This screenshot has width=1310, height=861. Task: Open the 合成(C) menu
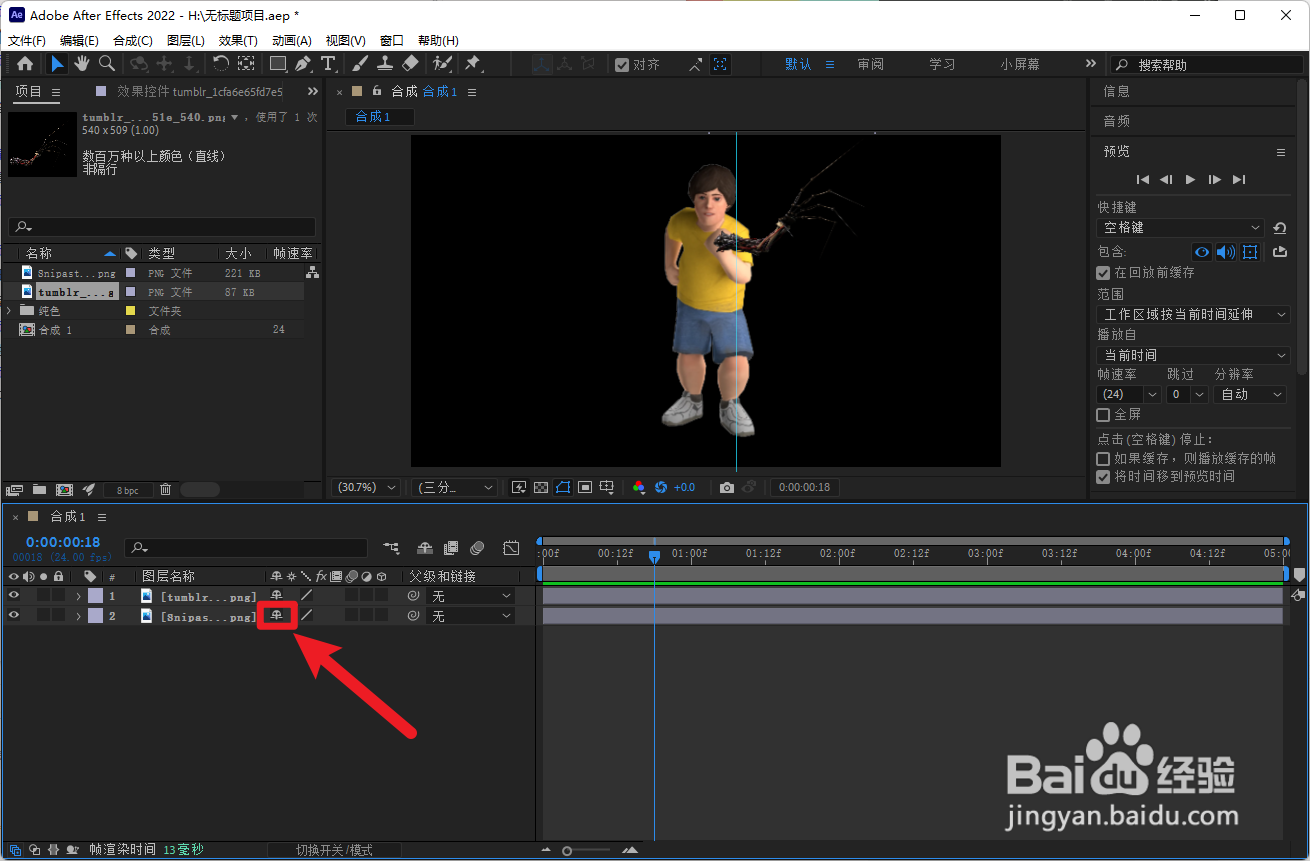[133, 41]
